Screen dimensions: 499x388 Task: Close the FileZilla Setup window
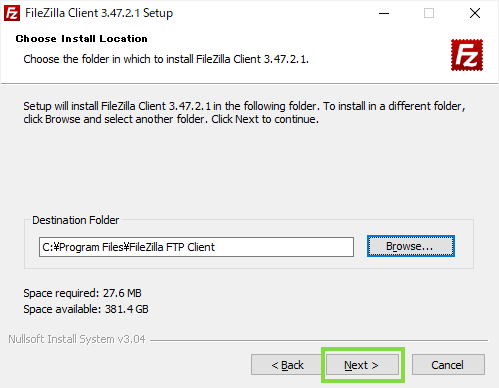coord(475,13)
